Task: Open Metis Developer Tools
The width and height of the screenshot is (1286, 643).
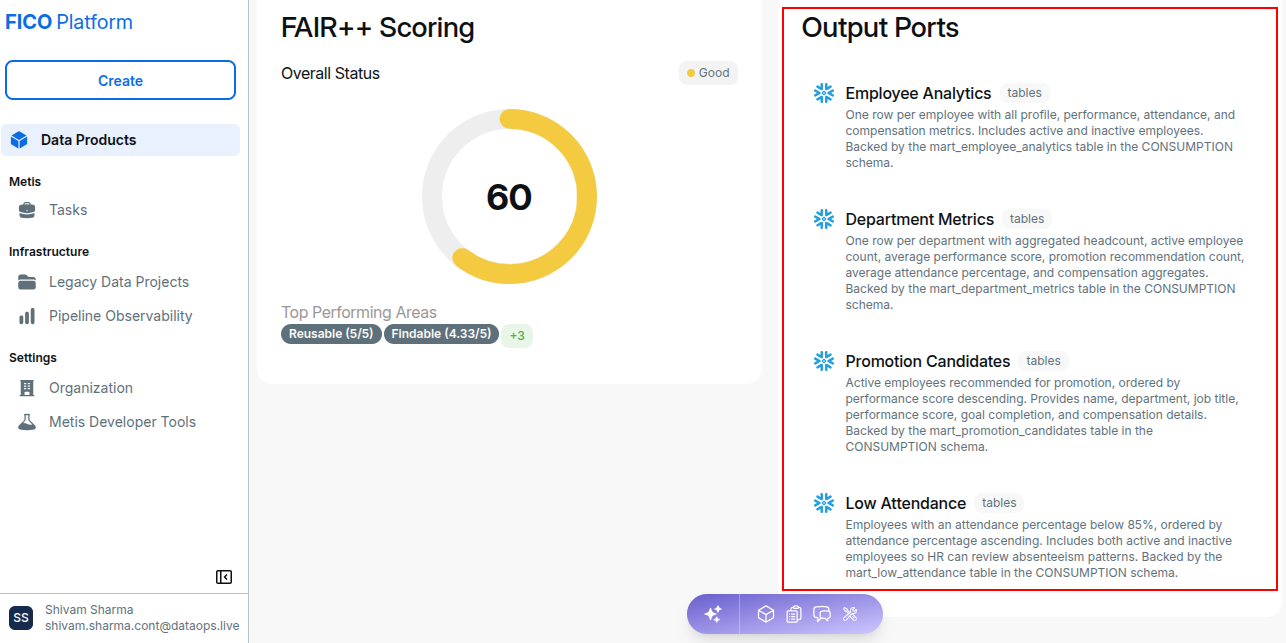Action: (120, 422)
